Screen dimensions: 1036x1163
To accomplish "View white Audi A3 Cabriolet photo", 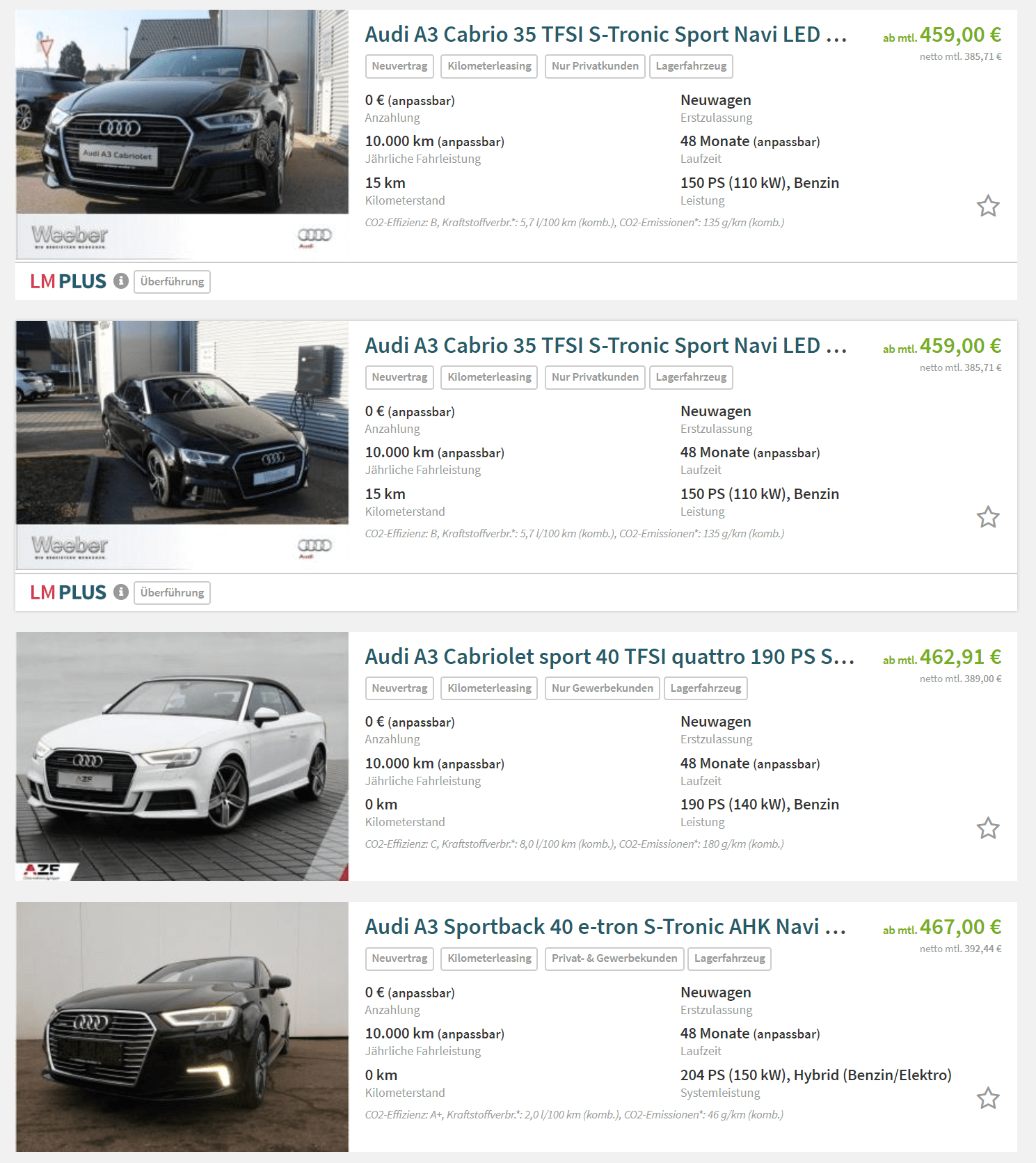I will point(182,757).
